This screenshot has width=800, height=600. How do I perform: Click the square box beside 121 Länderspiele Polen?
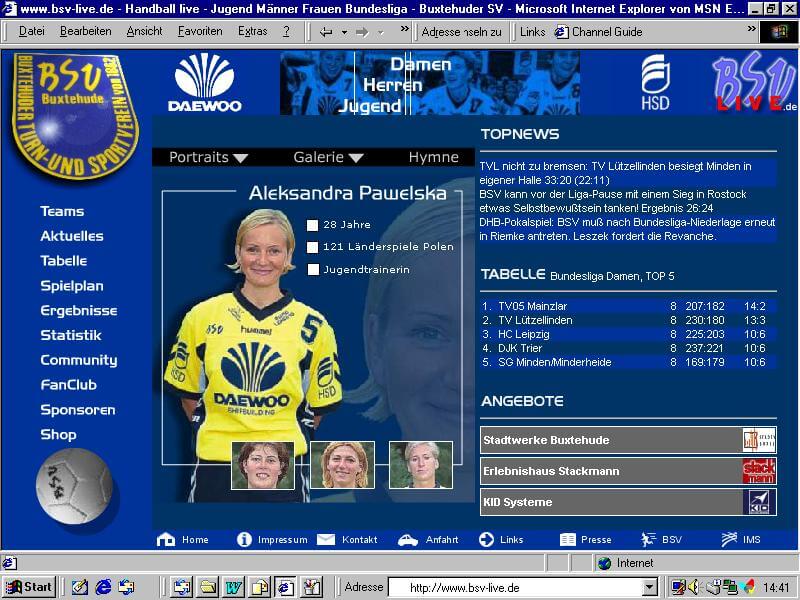pos(312,247)
